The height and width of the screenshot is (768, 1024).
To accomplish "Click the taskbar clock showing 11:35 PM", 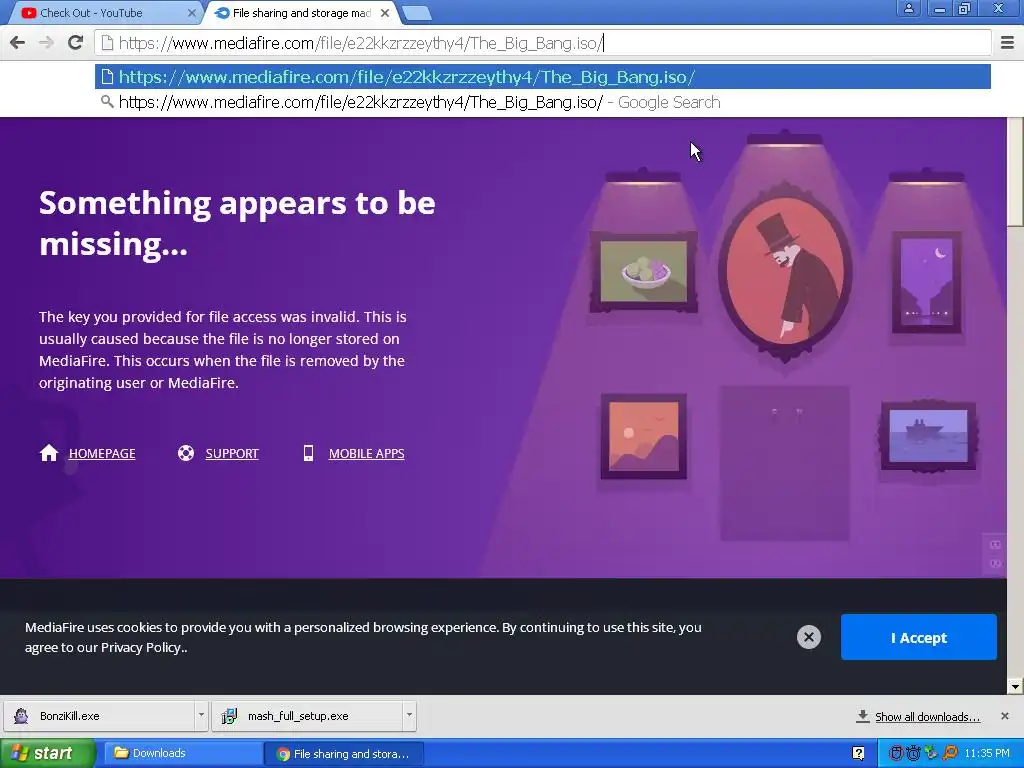I will (x=987, y=754).
